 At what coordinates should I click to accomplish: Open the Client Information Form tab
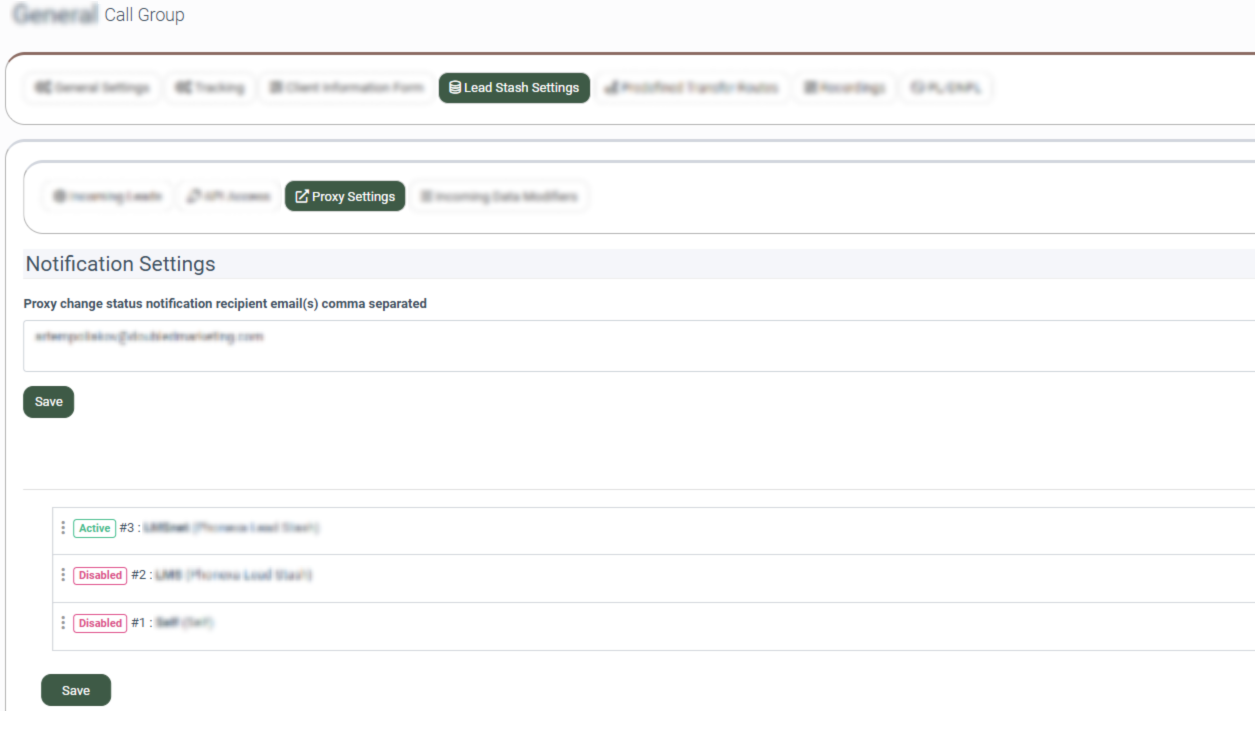pos(347,88)
